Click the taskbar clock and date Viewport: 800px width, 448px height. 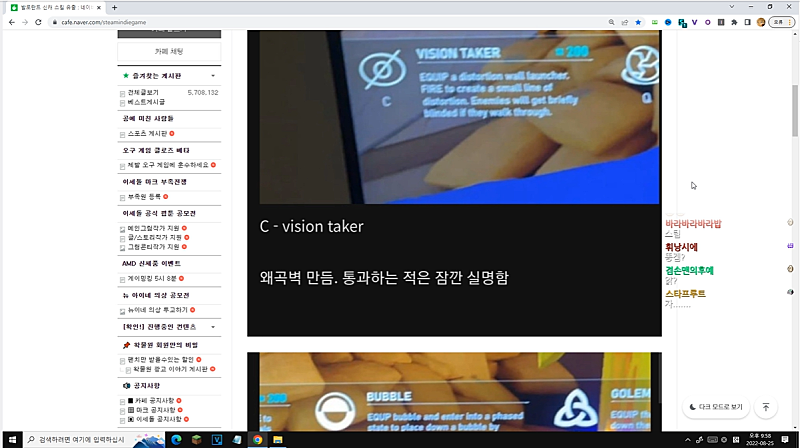coord(760,439)
